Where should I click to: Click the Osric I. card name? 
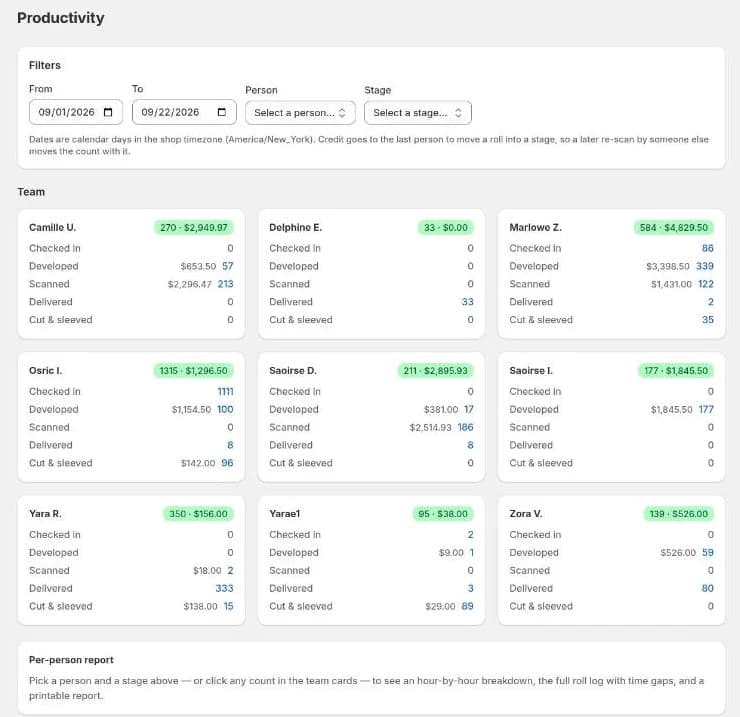pyautogui.click(x=45, y=371)
